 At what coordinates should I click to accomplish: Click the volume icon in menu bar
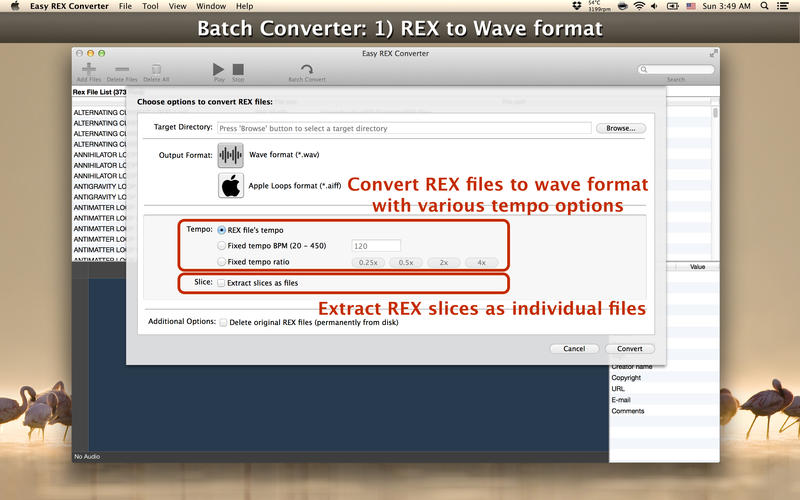[654, 6]
